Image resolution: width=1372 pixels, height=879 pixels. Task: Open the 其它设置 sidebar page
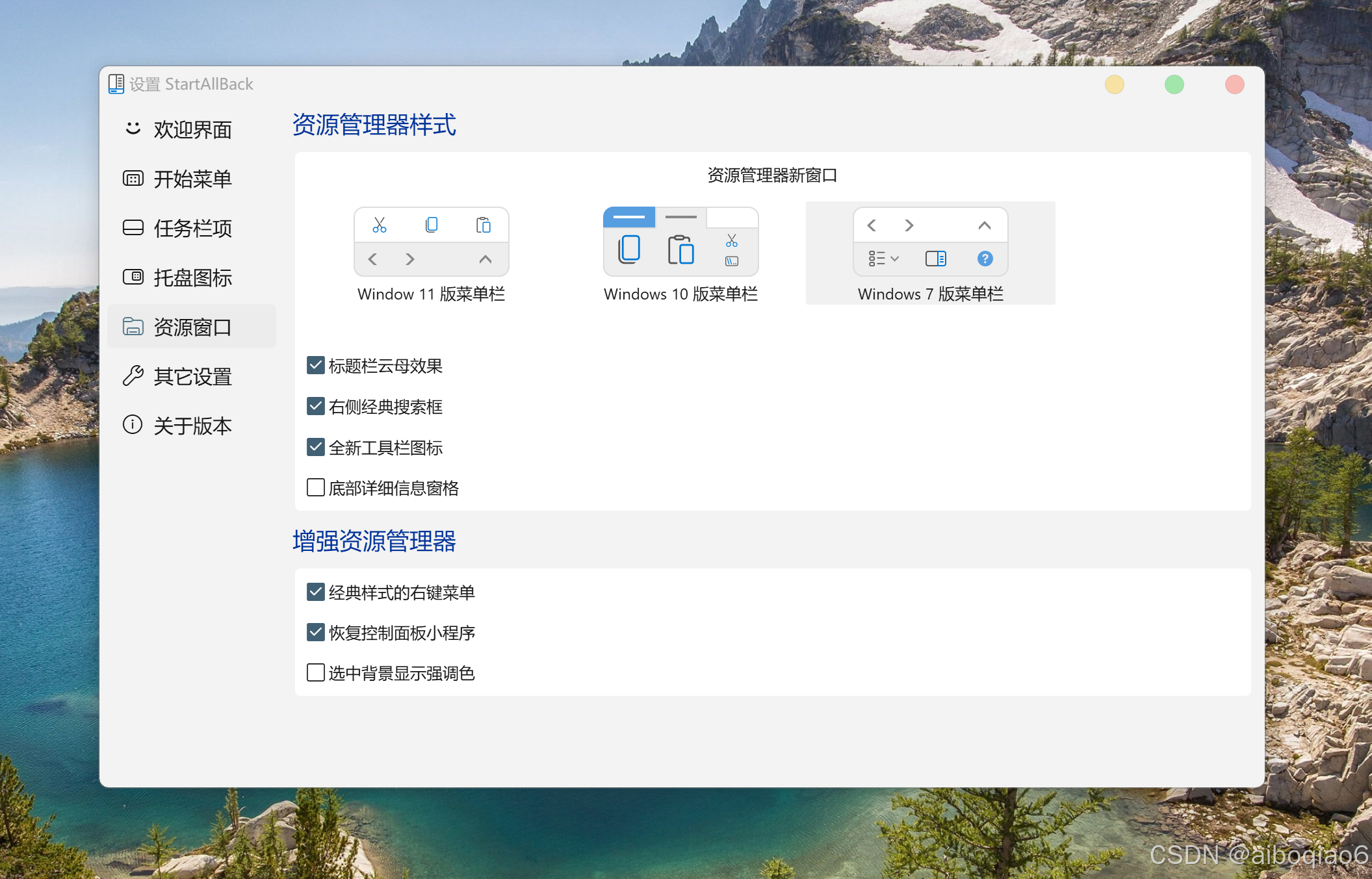[x=192, y=376]
